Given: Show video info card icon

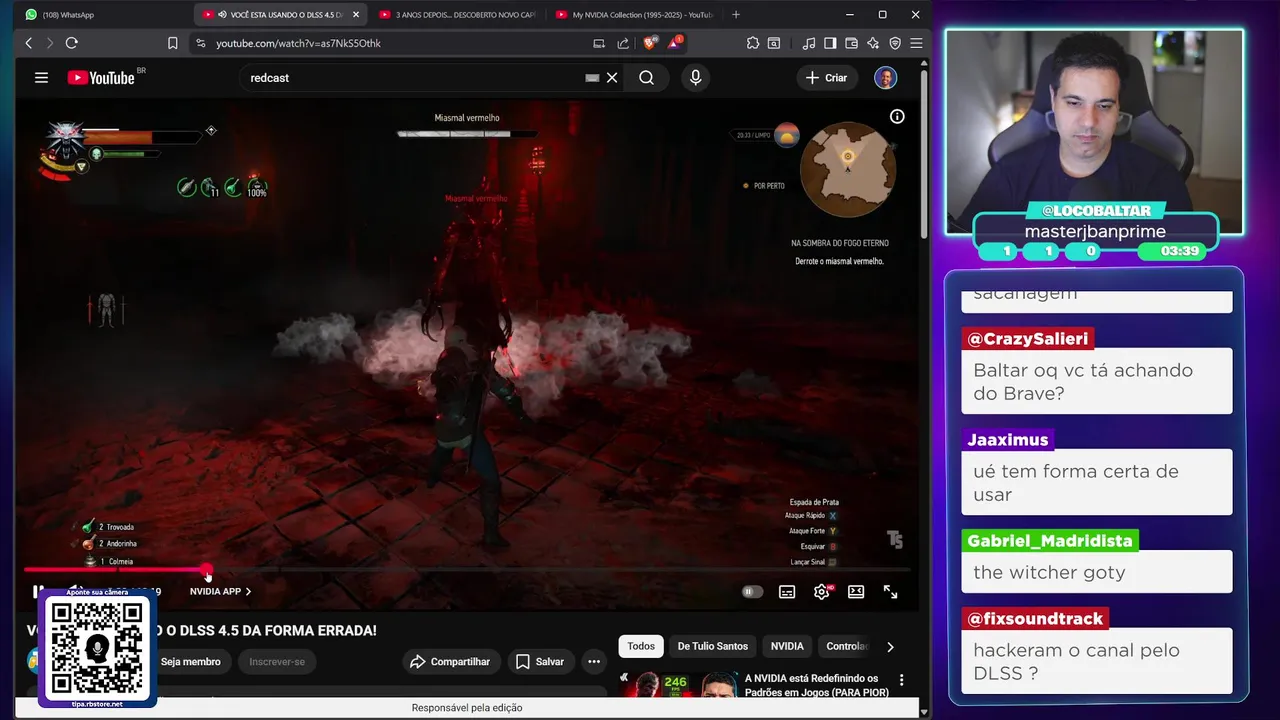Looking at the screenshot, I should [897, 117].
